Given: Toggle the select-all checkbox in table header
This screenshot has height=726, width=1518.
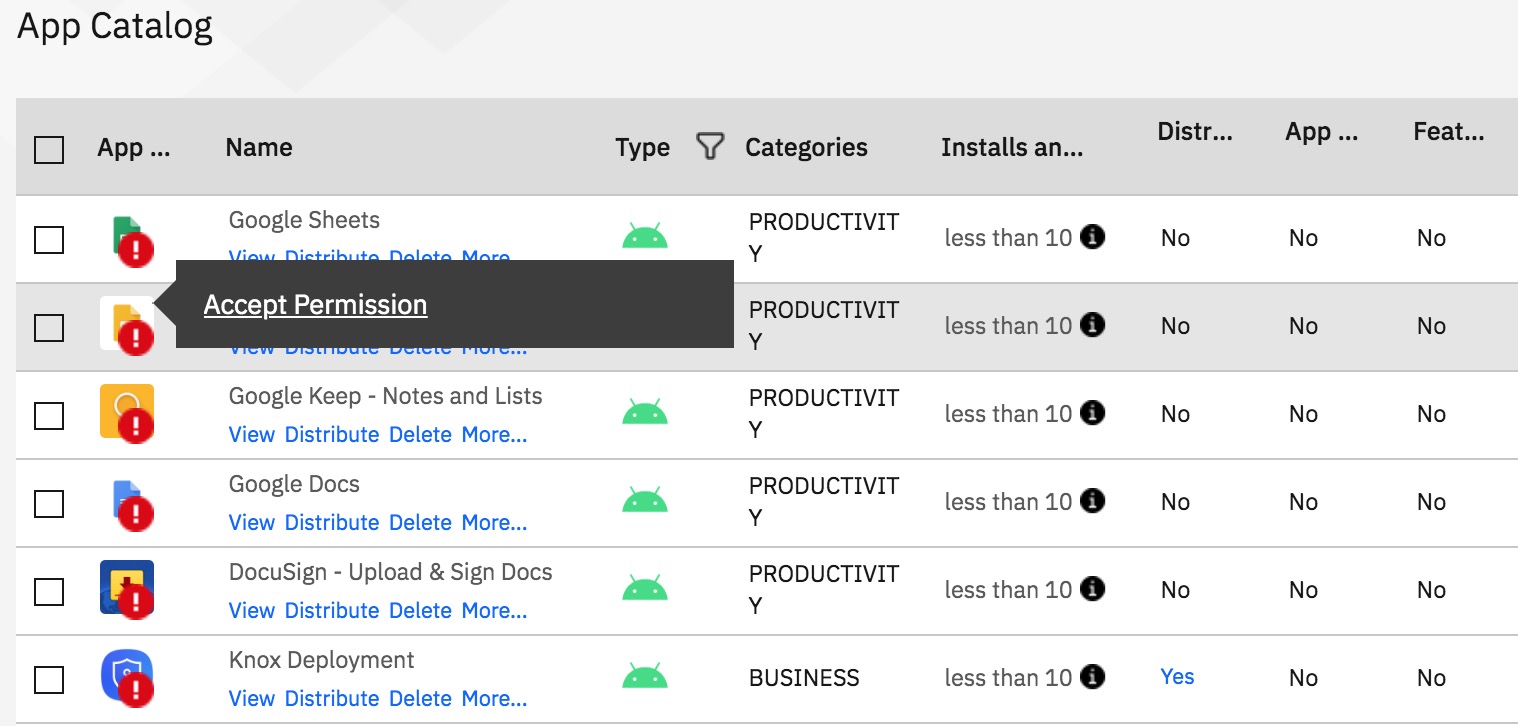Looking at the screenshot, I should coord(49,150).
